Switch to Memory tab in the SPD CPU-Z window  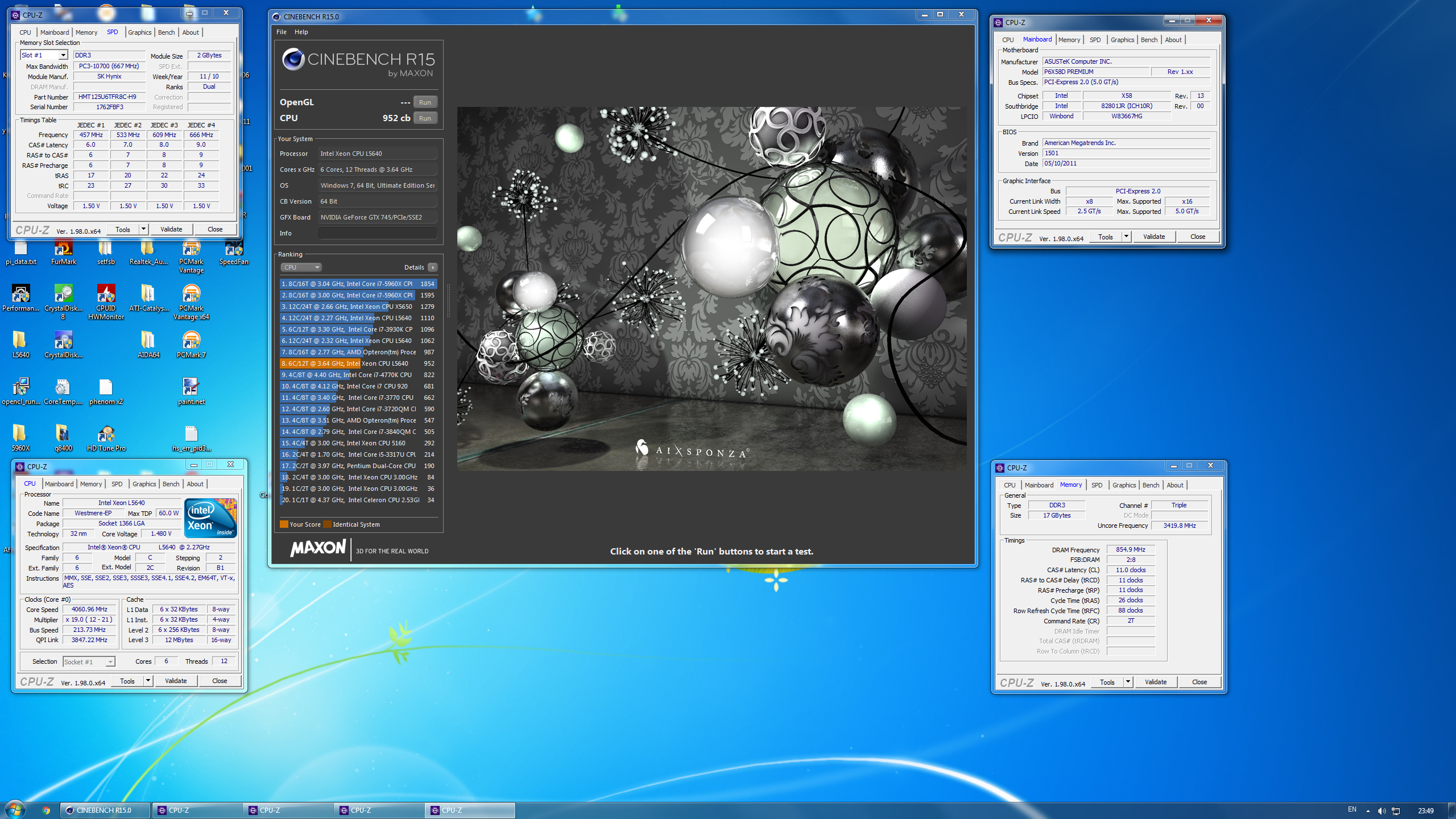click(x=86, y=32)
